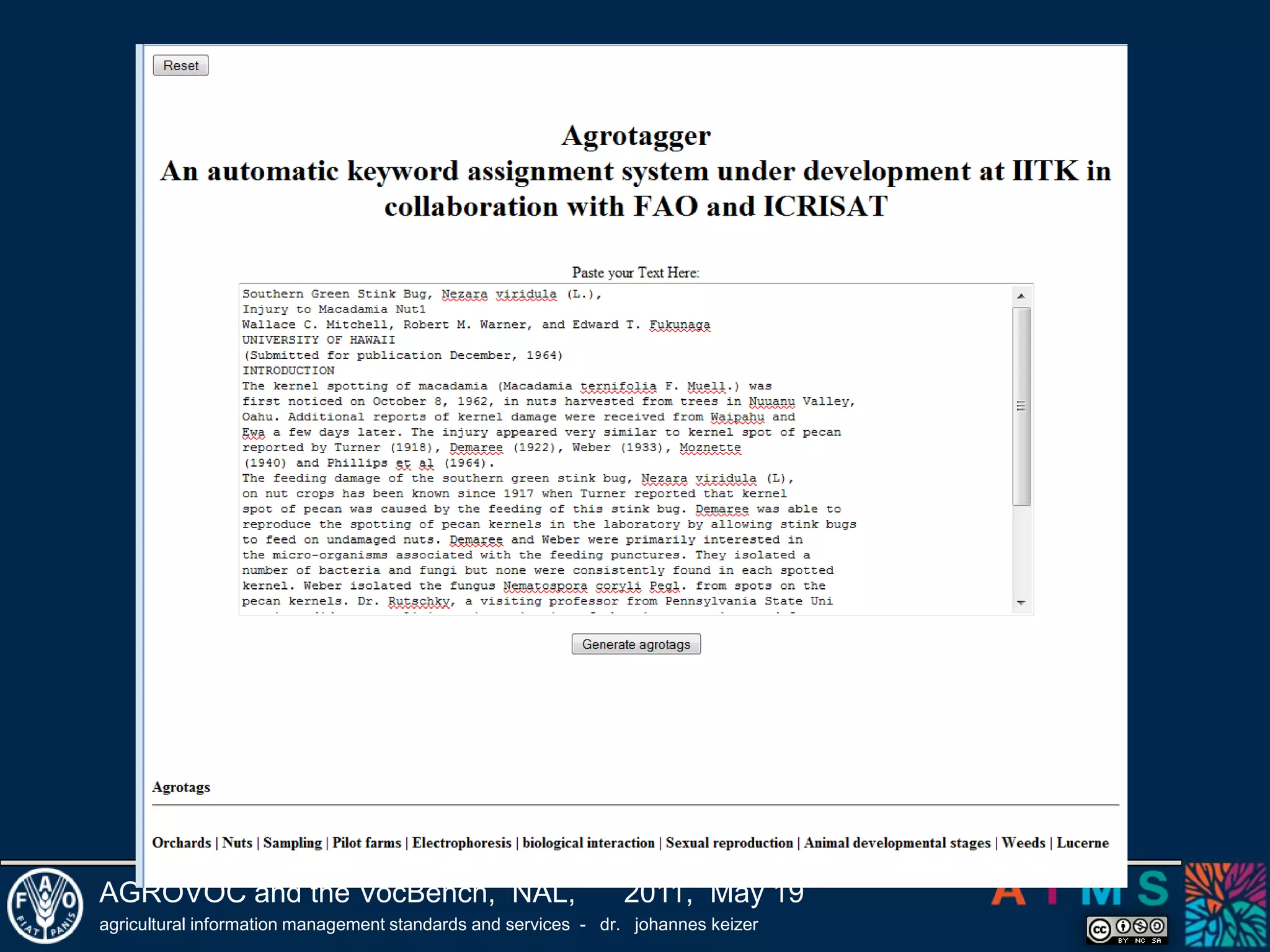The height and width of the screenshot is (952, 1270).
Task: Click inside the Paste your Text textarea
Action: [620, 449]
